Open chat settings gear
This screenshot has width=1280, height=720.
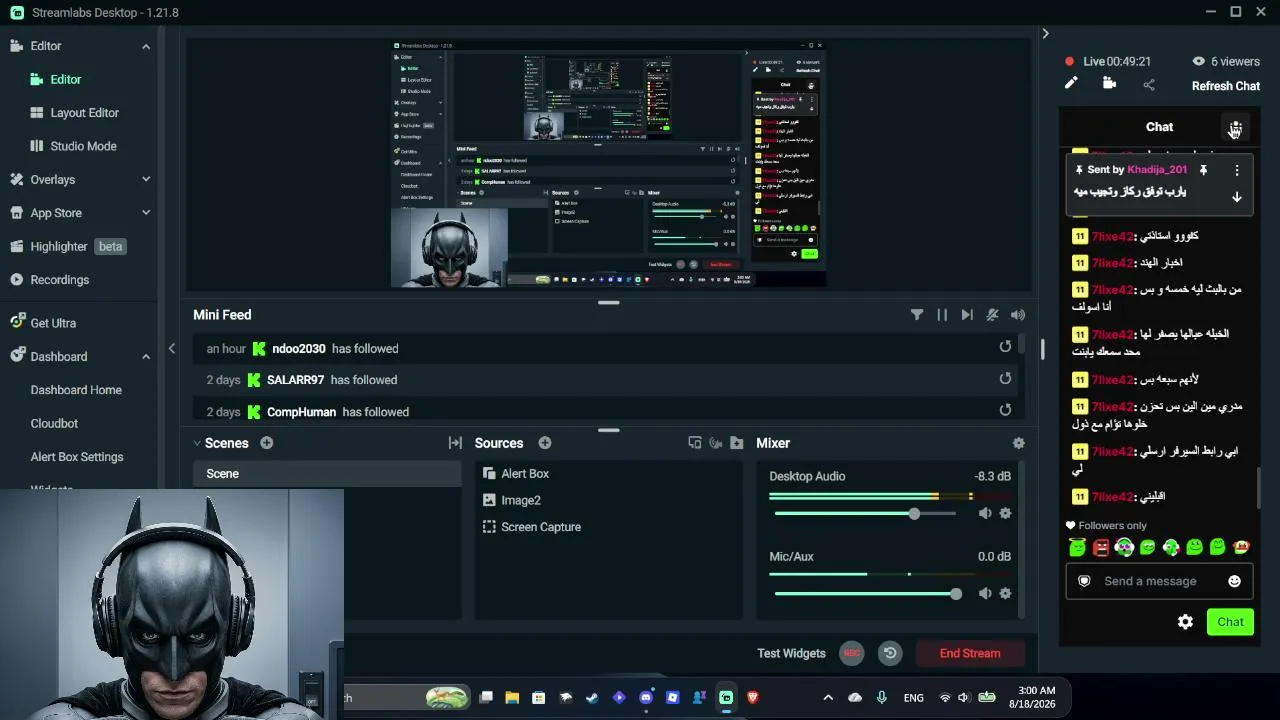point(1185,622)
